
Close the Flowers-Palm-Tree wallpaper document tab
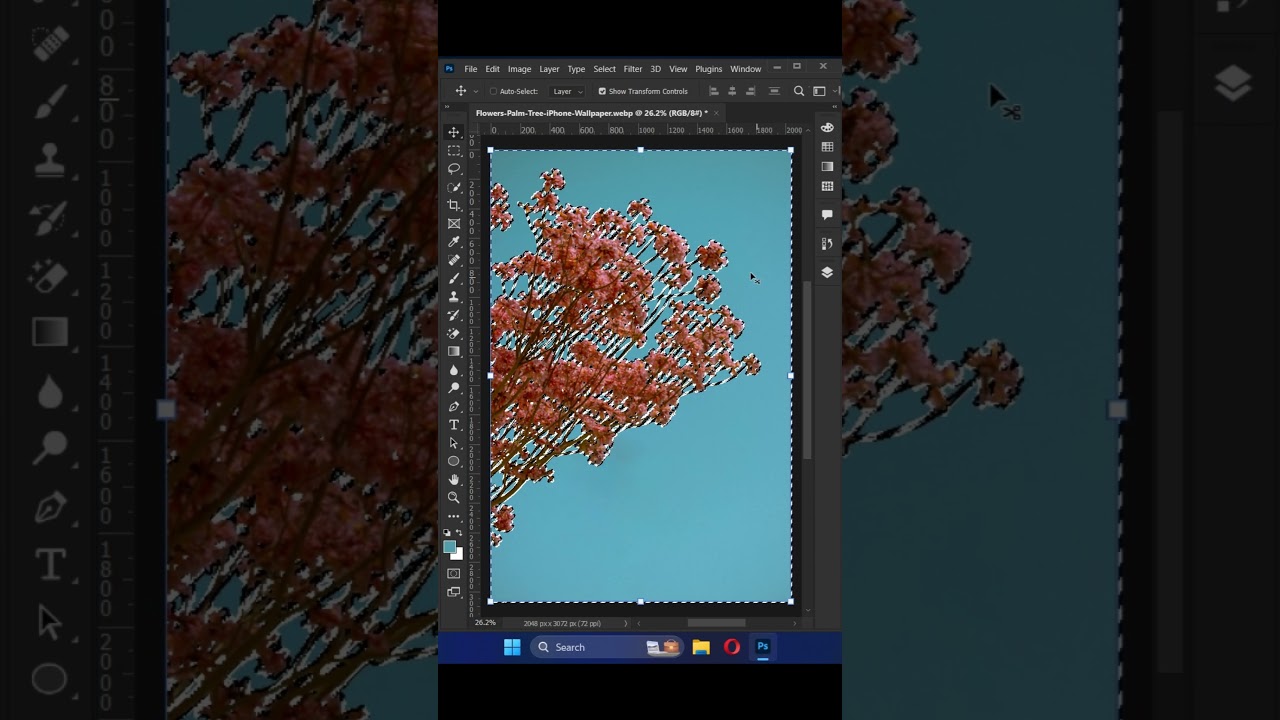[x=718, y=113]
